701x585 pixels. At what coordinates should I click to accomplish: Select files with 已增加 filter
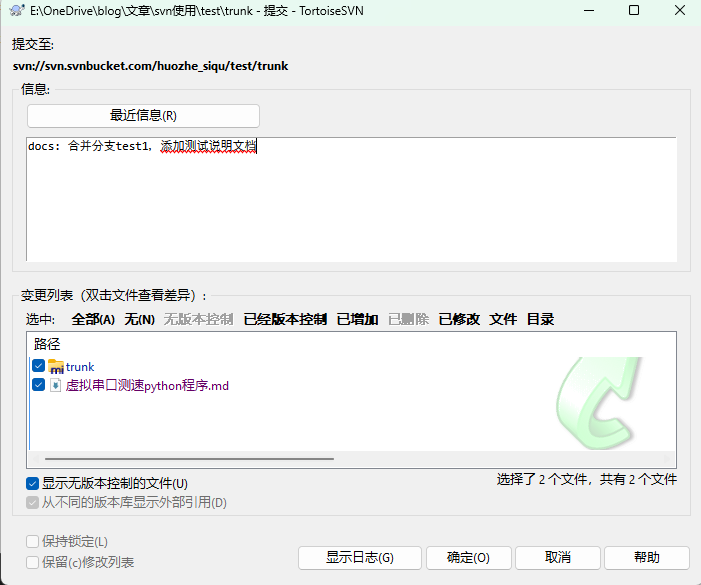(x=357, y=319)
